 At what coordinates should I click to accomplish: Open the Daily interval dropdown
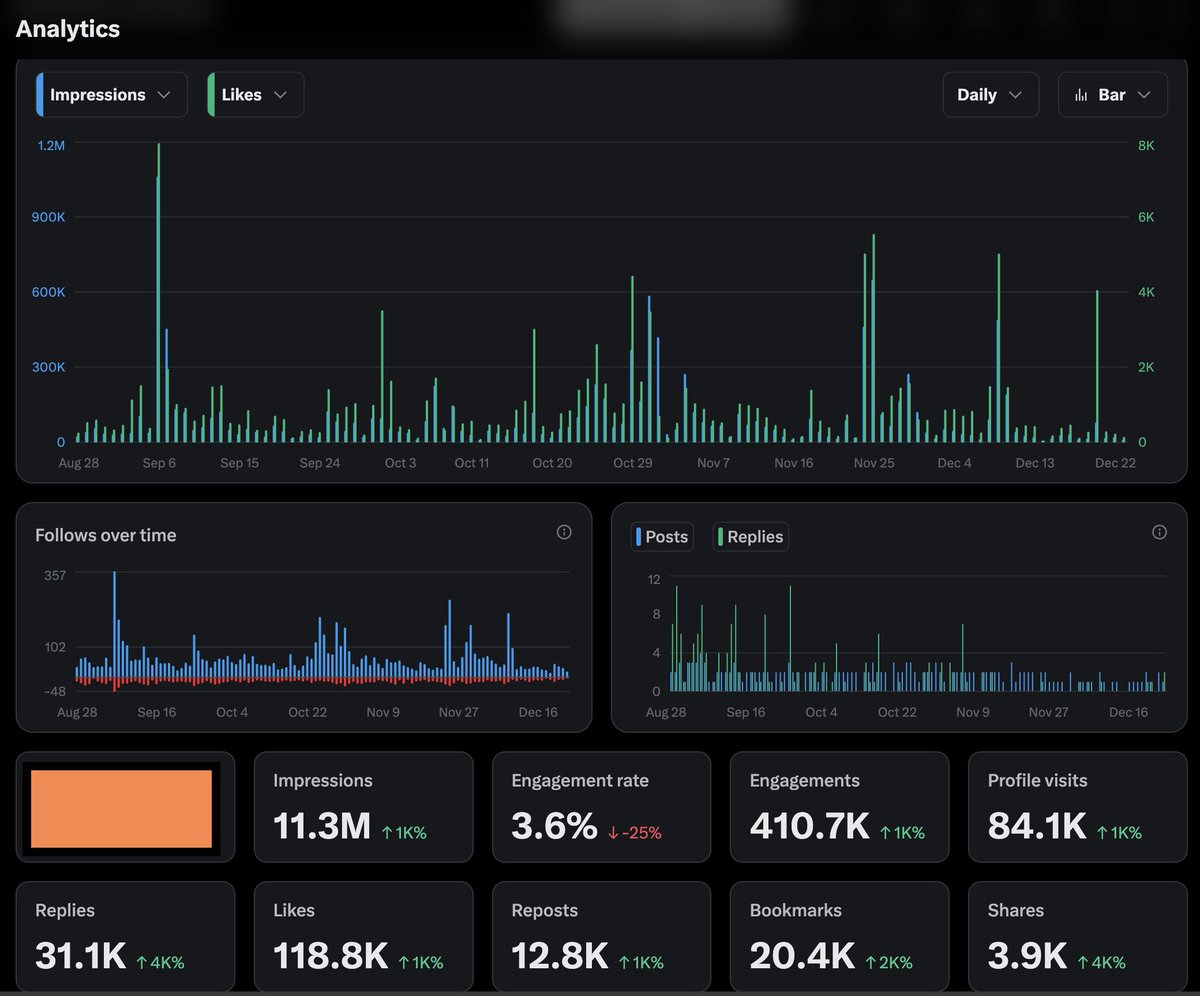[x=991, y=95]
